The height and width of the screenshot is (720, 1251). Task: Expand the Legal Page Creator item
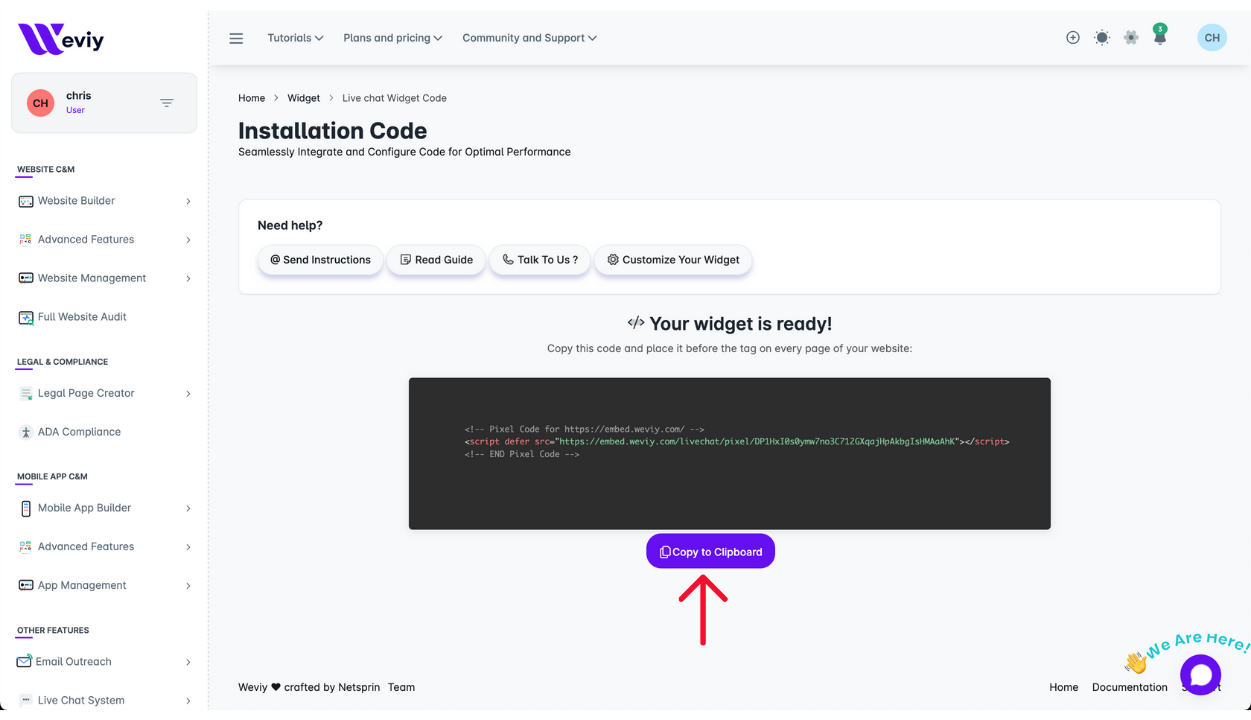coord(103,394)
